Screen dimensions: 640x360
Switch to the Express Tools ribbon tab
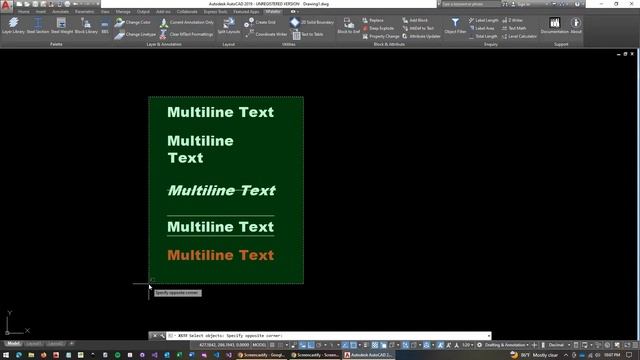click(216, 12)
